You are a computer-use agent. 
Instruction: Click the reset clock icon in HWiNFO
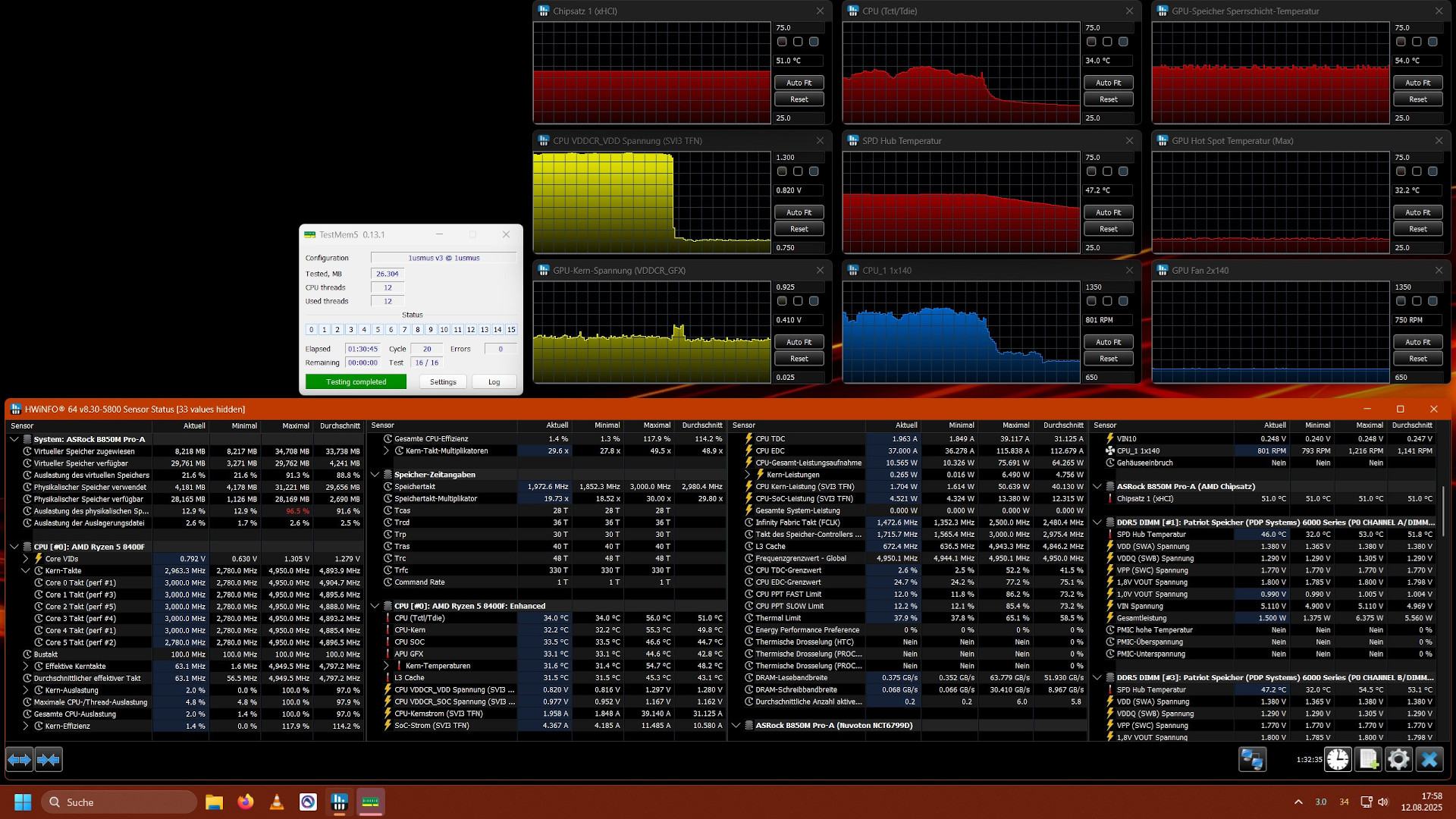pos(1338,759)
